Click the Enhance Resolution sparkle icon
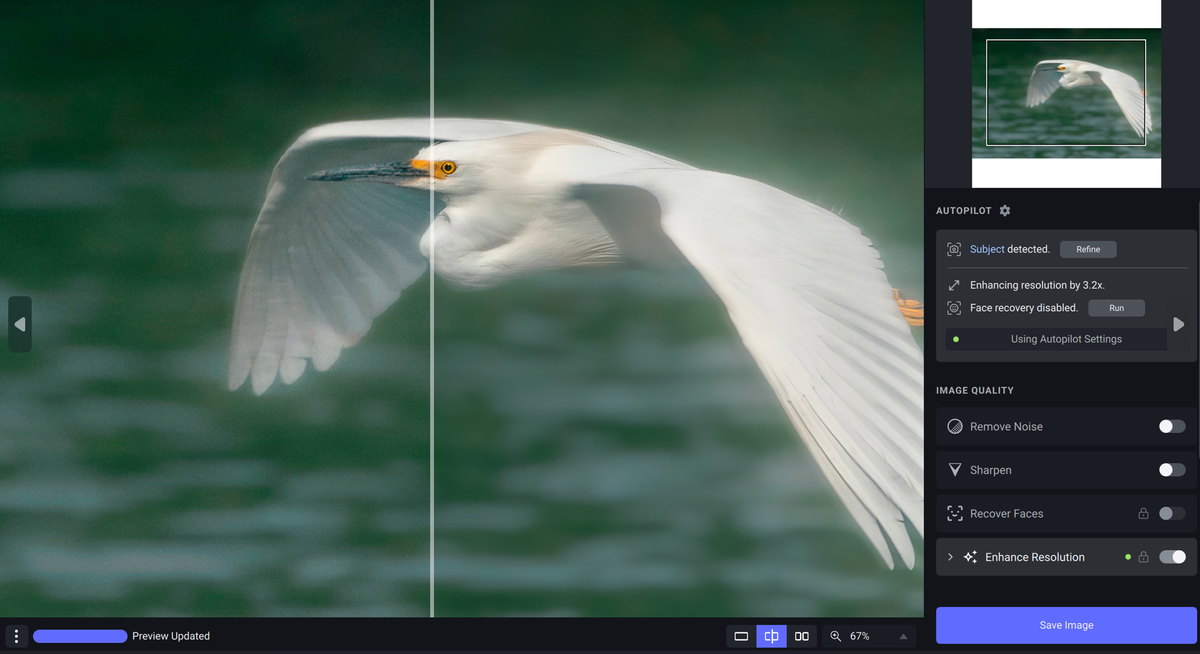1200x654 pixels. tap(970, 556)
